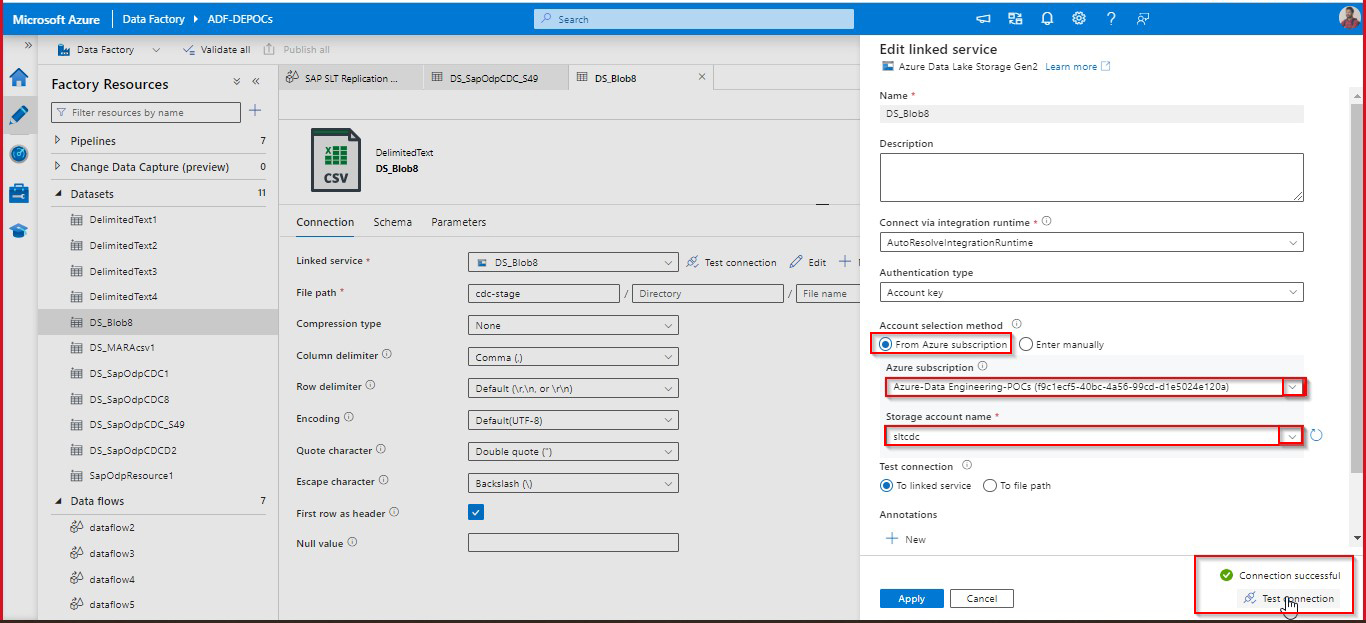Open the Row delimiter dropdown
Viewport: 1366px width, 623px height.
coord(573,388)
